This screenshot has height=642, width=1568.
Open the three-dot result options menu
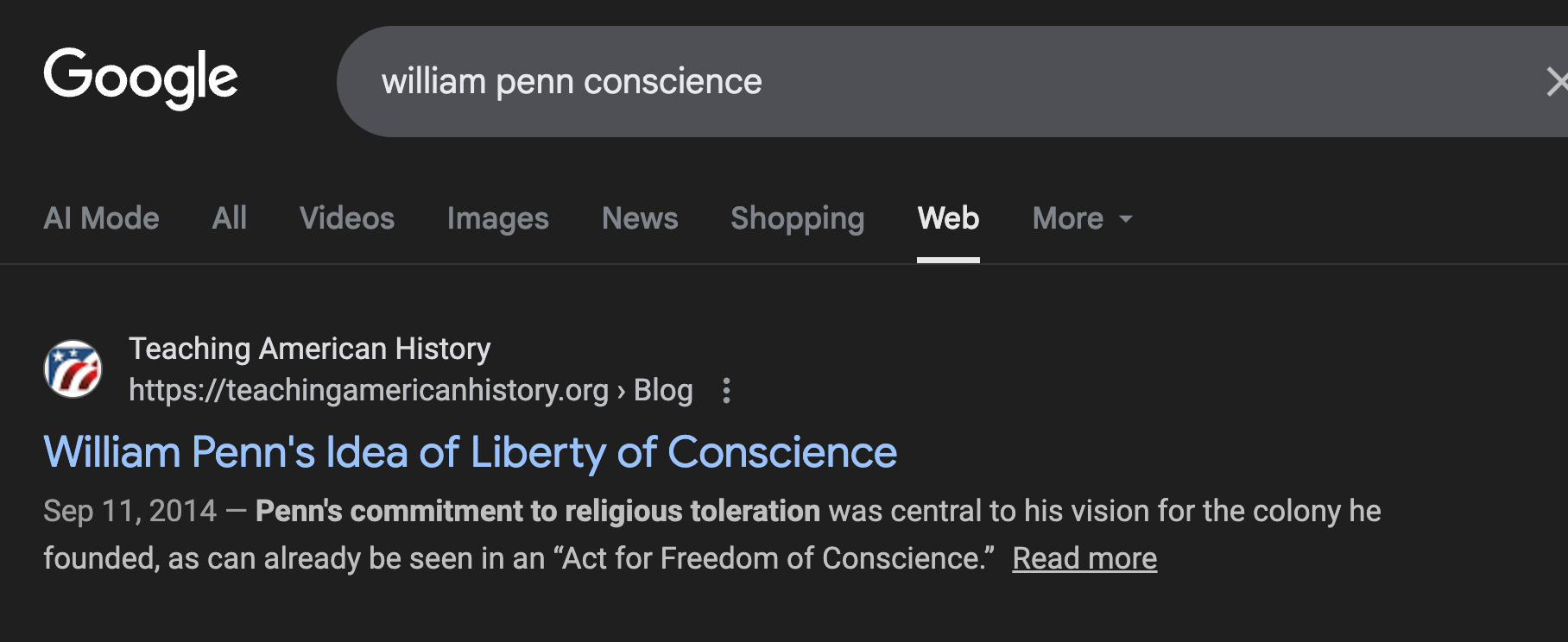coord(726,391)
